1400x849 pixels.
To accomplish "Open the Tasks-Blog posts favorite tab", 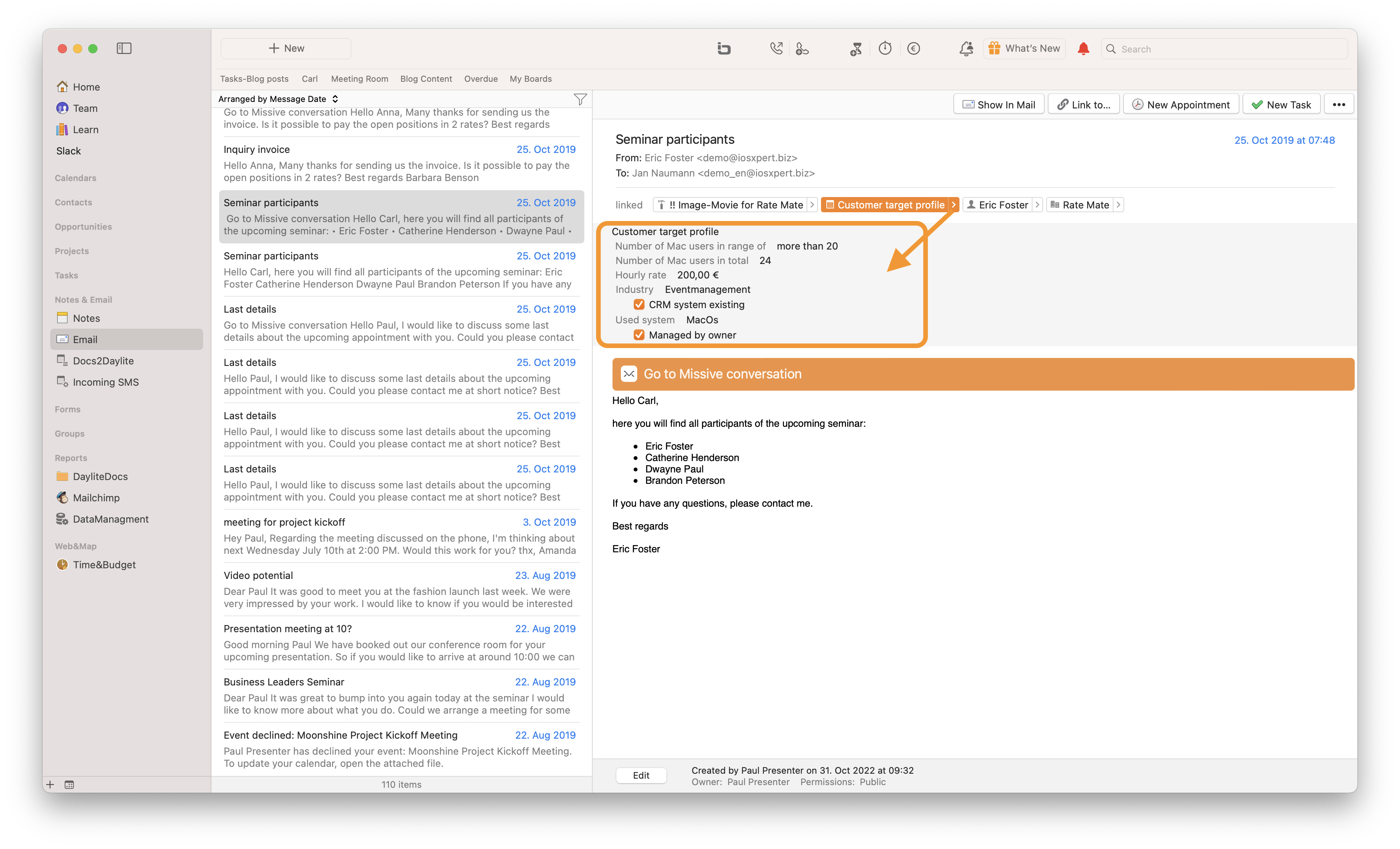I will coord(254,79).
